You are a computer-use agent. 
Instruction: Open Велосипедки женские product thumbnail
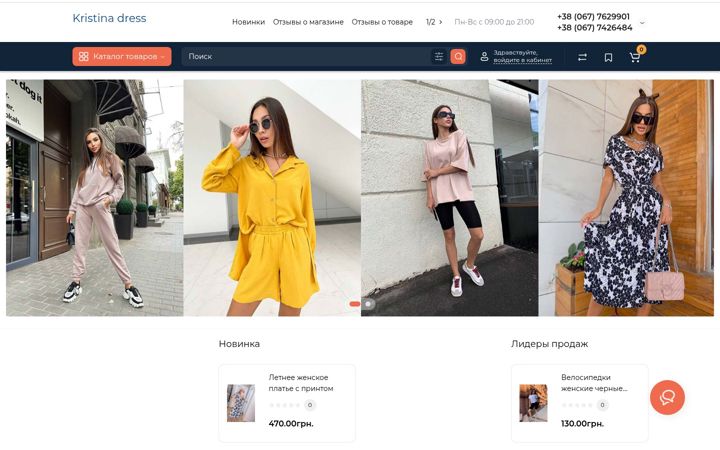534,403
